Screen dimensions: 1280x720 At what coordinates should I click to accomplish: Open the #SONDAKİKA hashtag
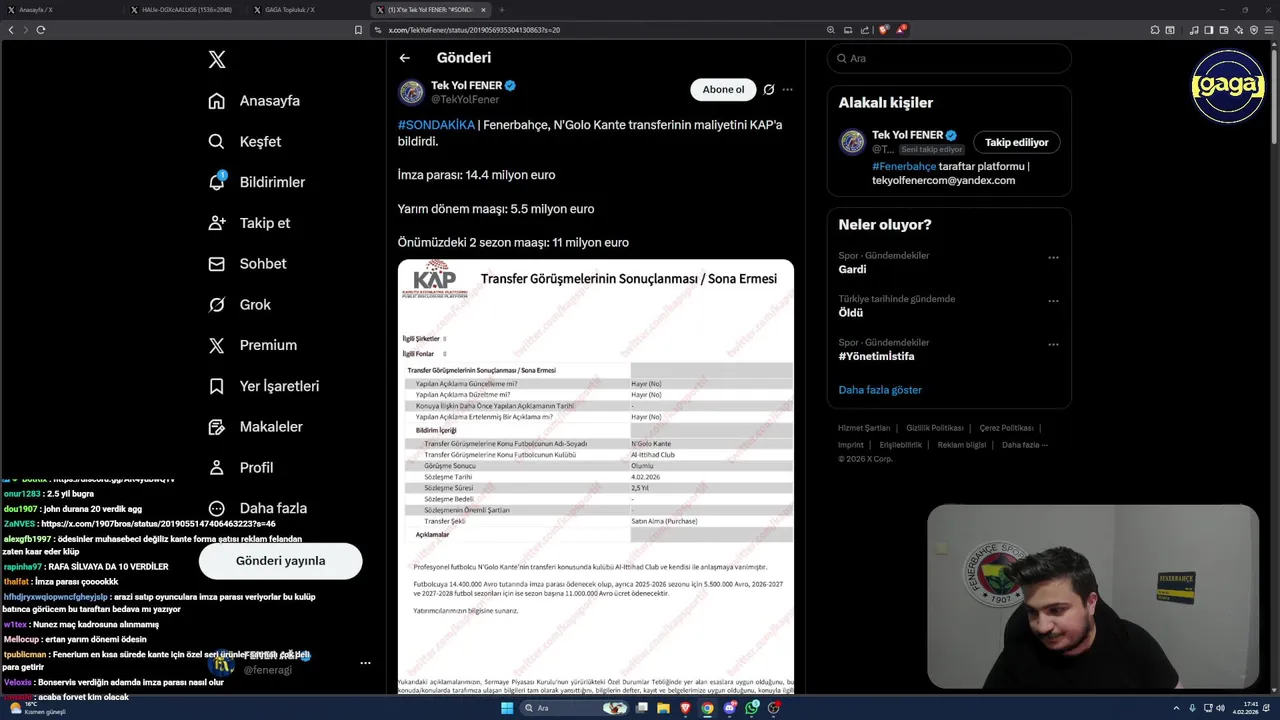436,125
